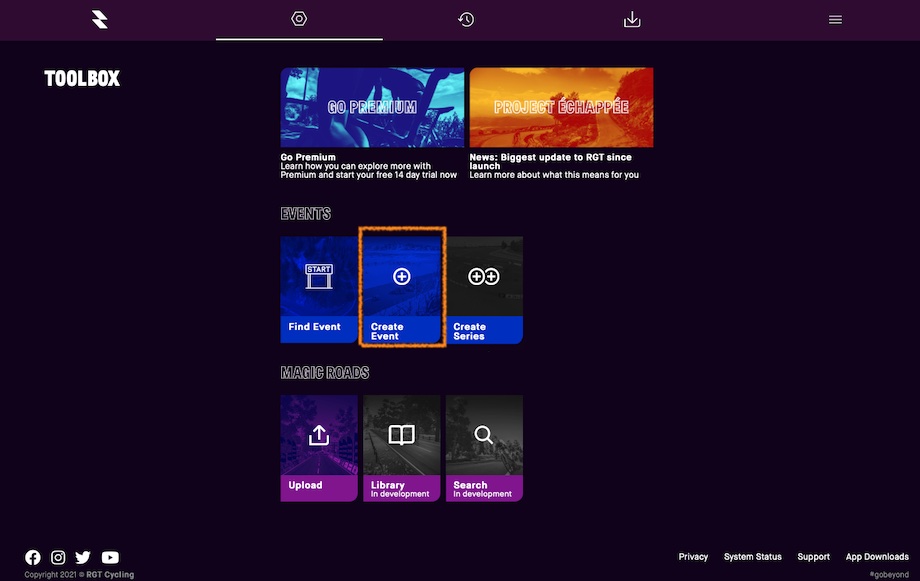Open the Facebook page icon
Image resolution: width=920 pixels, height=581 pixels.
coord(33,557)
